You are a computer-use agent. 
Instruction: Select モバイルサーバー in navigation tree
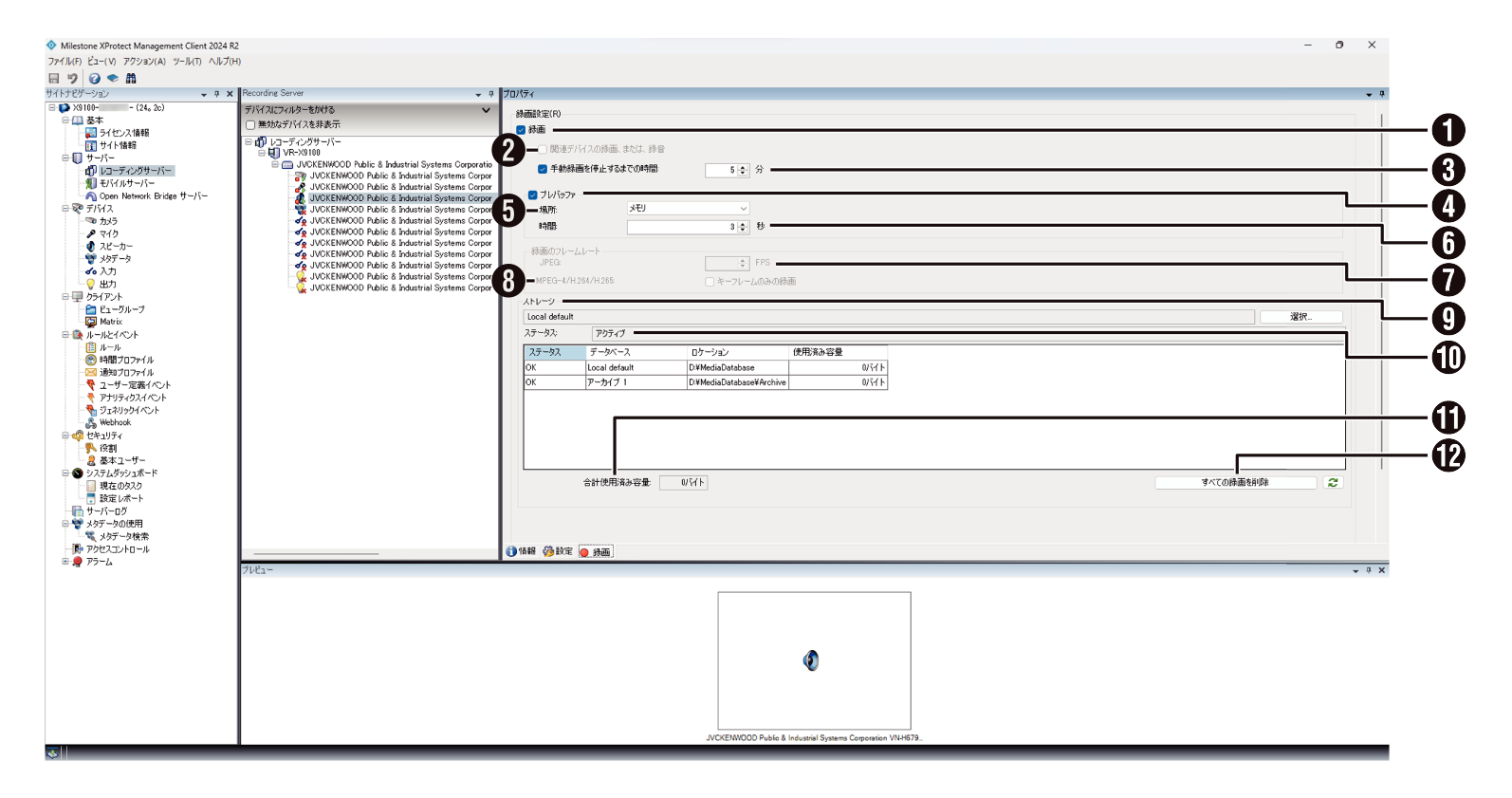[127, 183]
